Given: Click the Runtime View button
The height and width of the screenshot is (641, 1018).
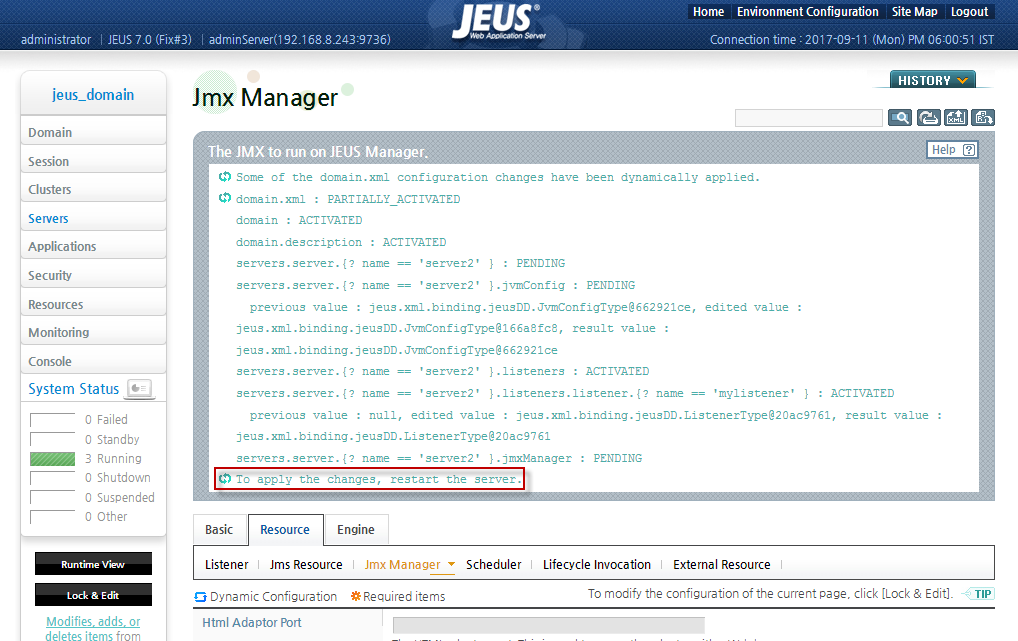Looking at the screenshot, I should point(93,564).
